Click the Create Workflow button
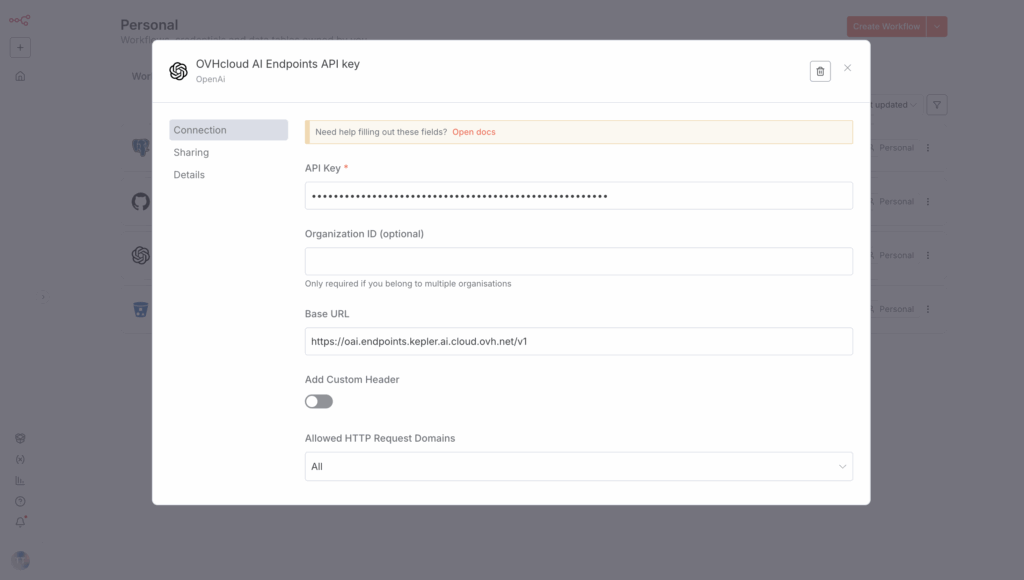This screenshot has height=580, width=1024. tap(886, 27)
